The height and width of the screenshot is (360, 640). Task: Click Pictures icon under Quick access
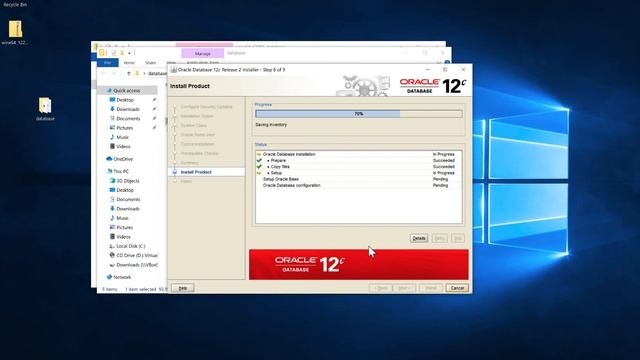[x=112, y=128]
